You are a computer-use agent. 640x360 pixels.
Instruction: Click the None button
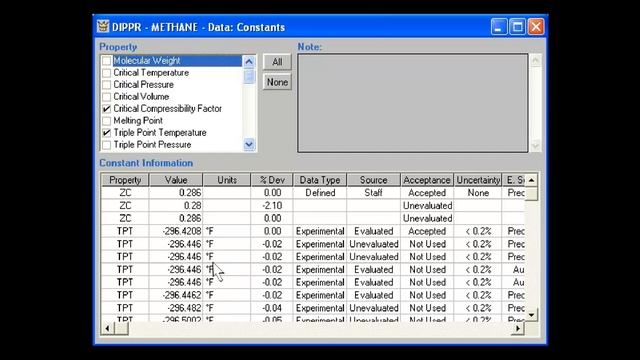tap(277, 82)
